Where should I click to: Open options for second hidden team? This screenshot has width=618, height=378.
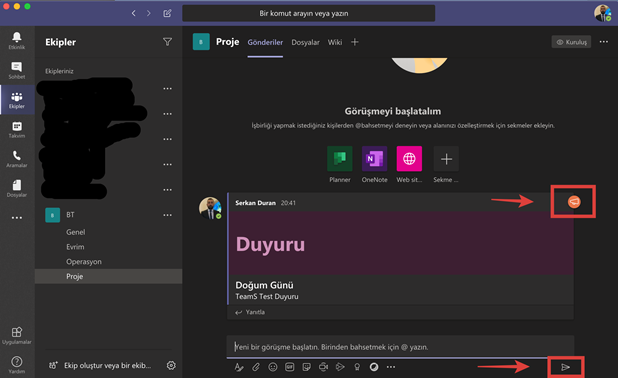168,114
